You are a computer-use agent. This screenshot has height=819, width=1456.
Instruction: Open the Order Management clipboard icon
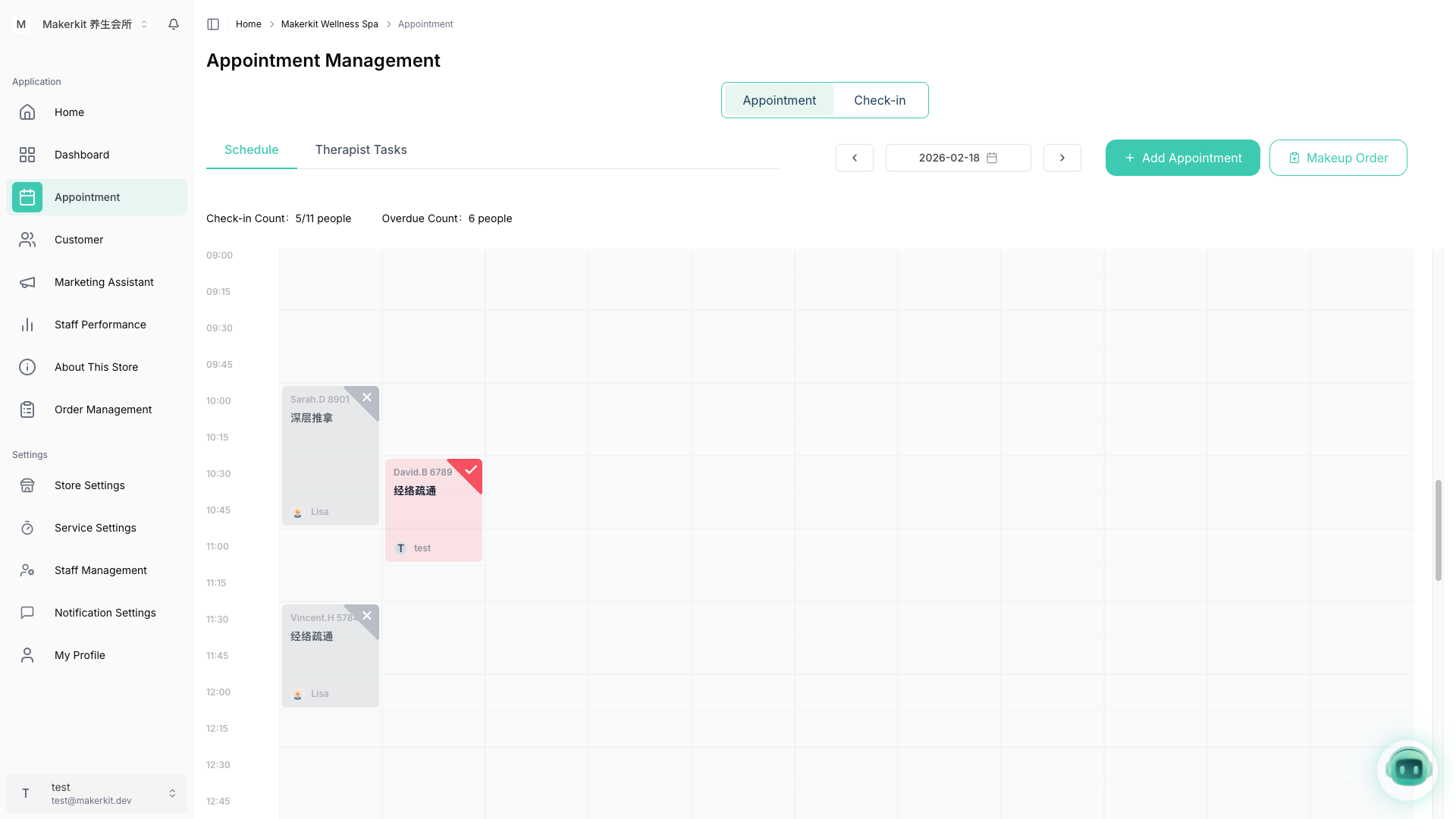[27, 409]
